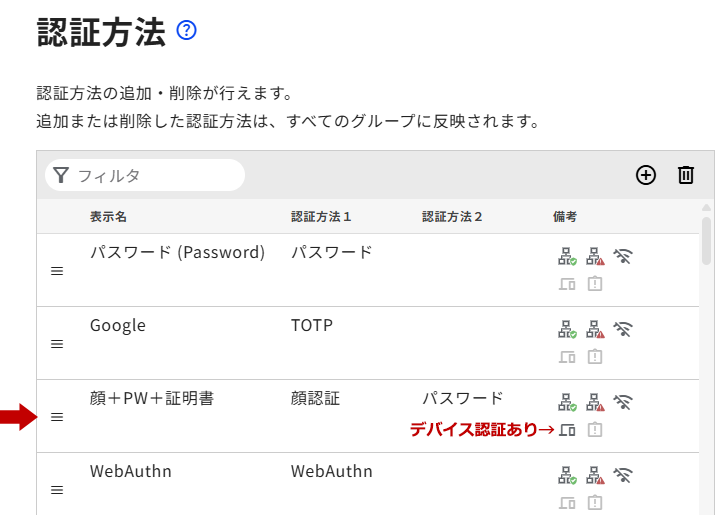The width and height of the screenshot is (715, 515).
Task: Click the device authentication icon in 顔+PW+証明書 row
Action: click(x=567, y=430)
